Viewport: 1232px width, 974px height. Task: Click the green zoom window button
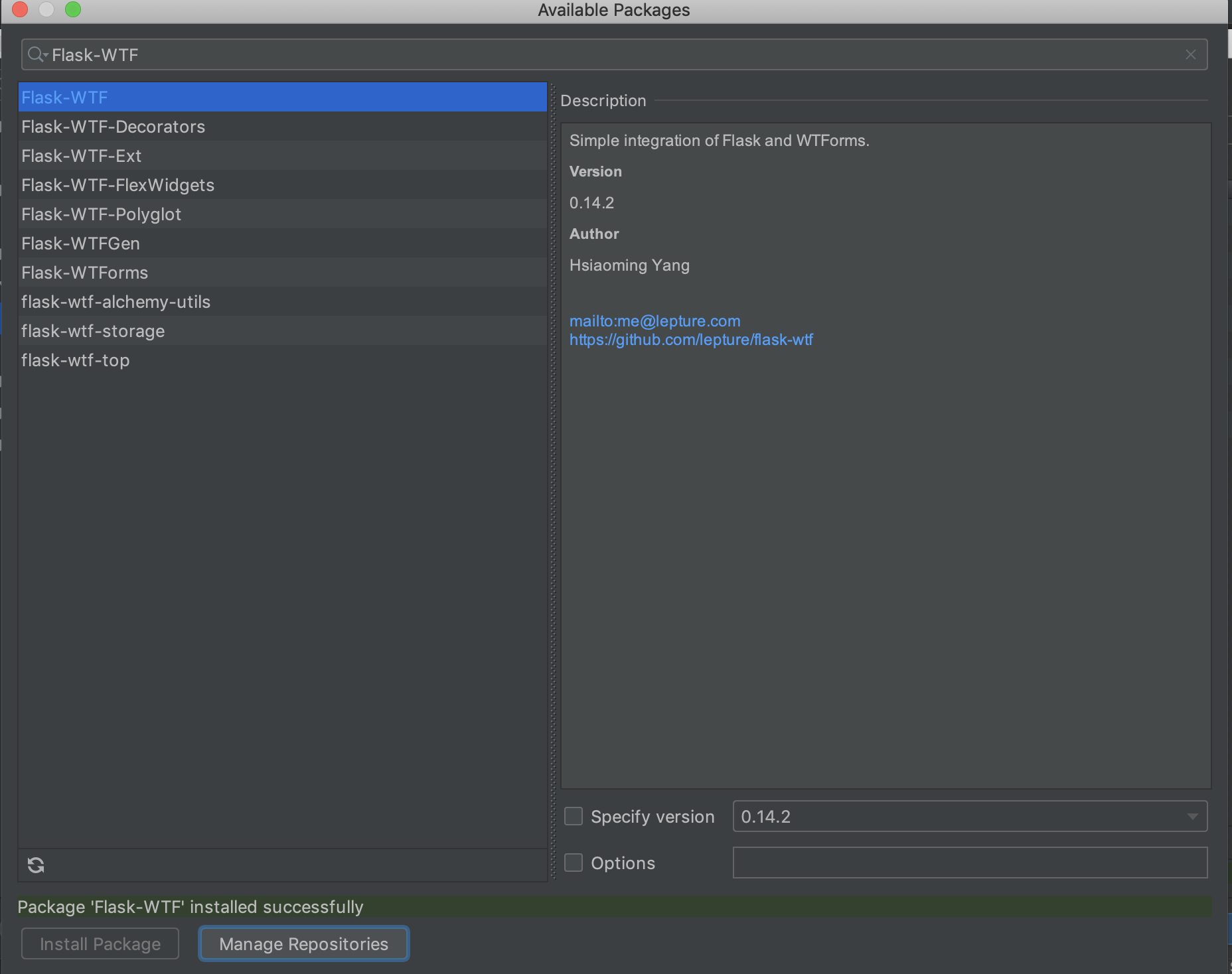tap(73, 9)
